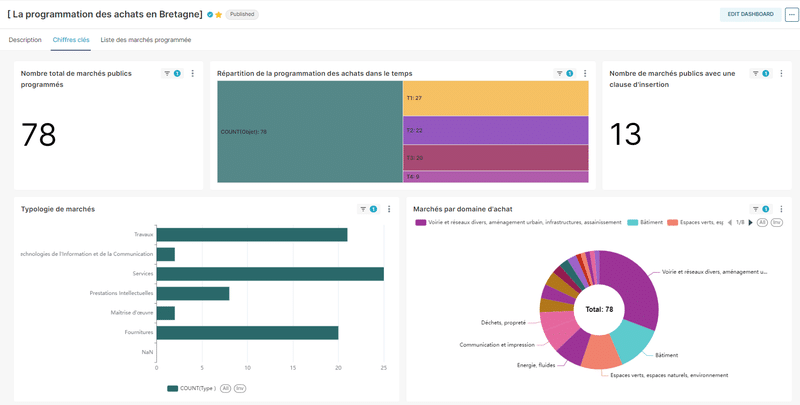Image resolution: width=800 pixels, height=405 pixels.
Task: Open filter indicator on 'Typologie de marchés' chart
Action: click(368, 209)
